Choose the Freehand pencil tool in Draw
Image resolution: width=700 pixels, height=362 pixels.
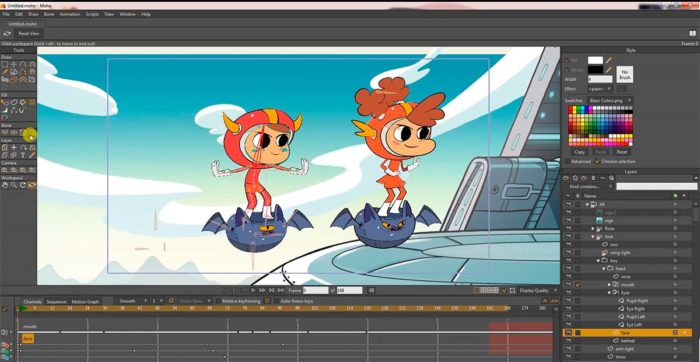[4, 71]
